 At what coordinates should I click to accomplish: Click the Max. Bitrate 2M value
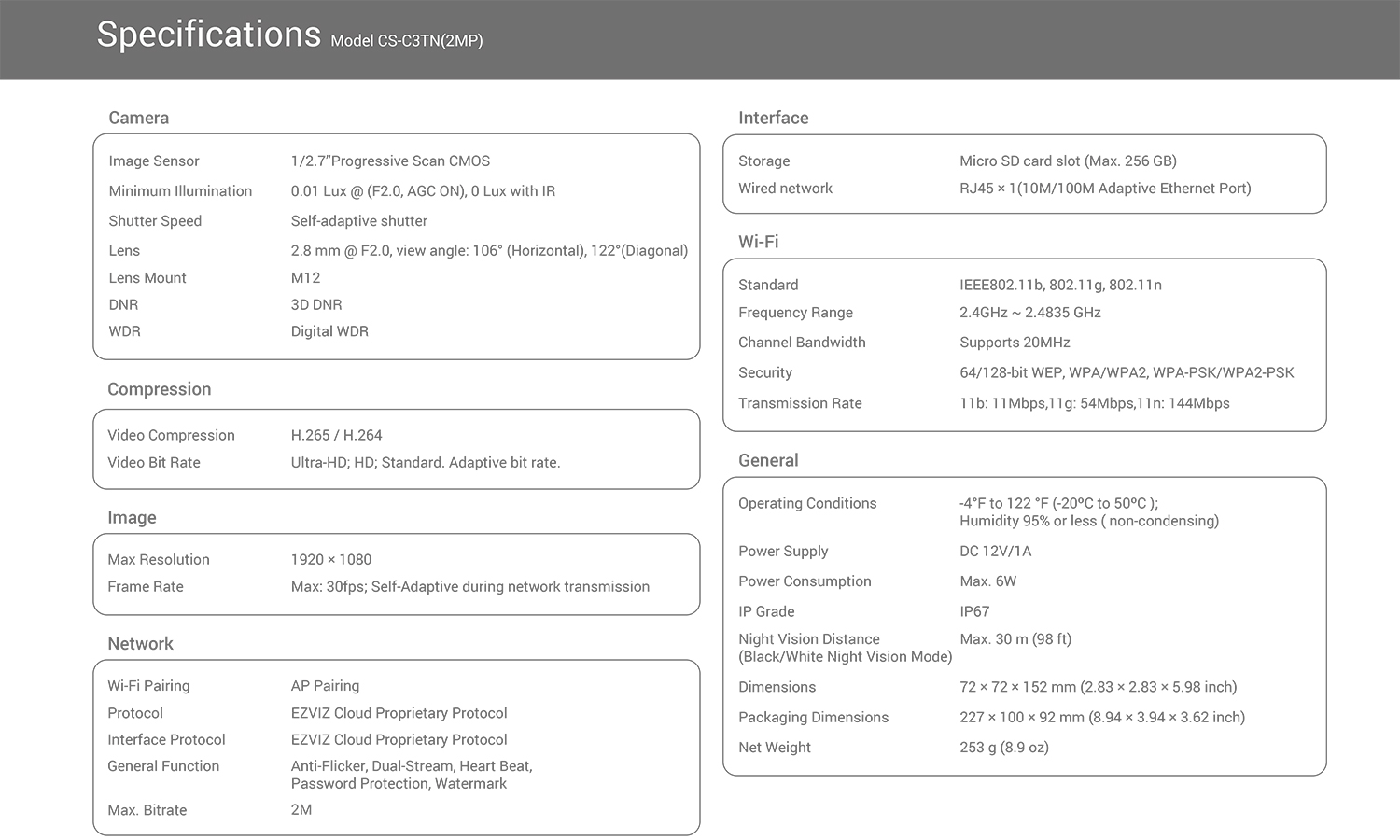tap(301, 810)
